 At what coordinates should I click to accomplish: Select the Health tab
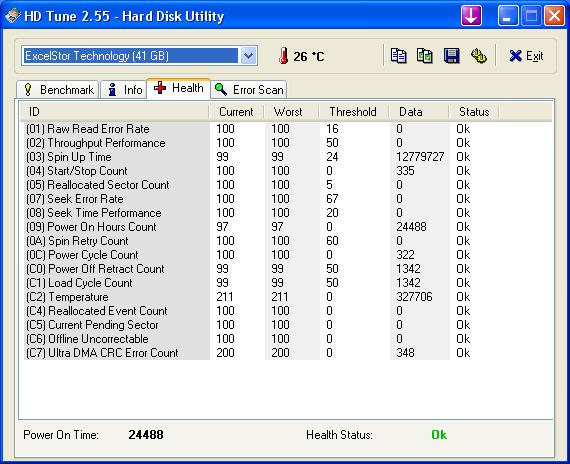tap(178, 88)
